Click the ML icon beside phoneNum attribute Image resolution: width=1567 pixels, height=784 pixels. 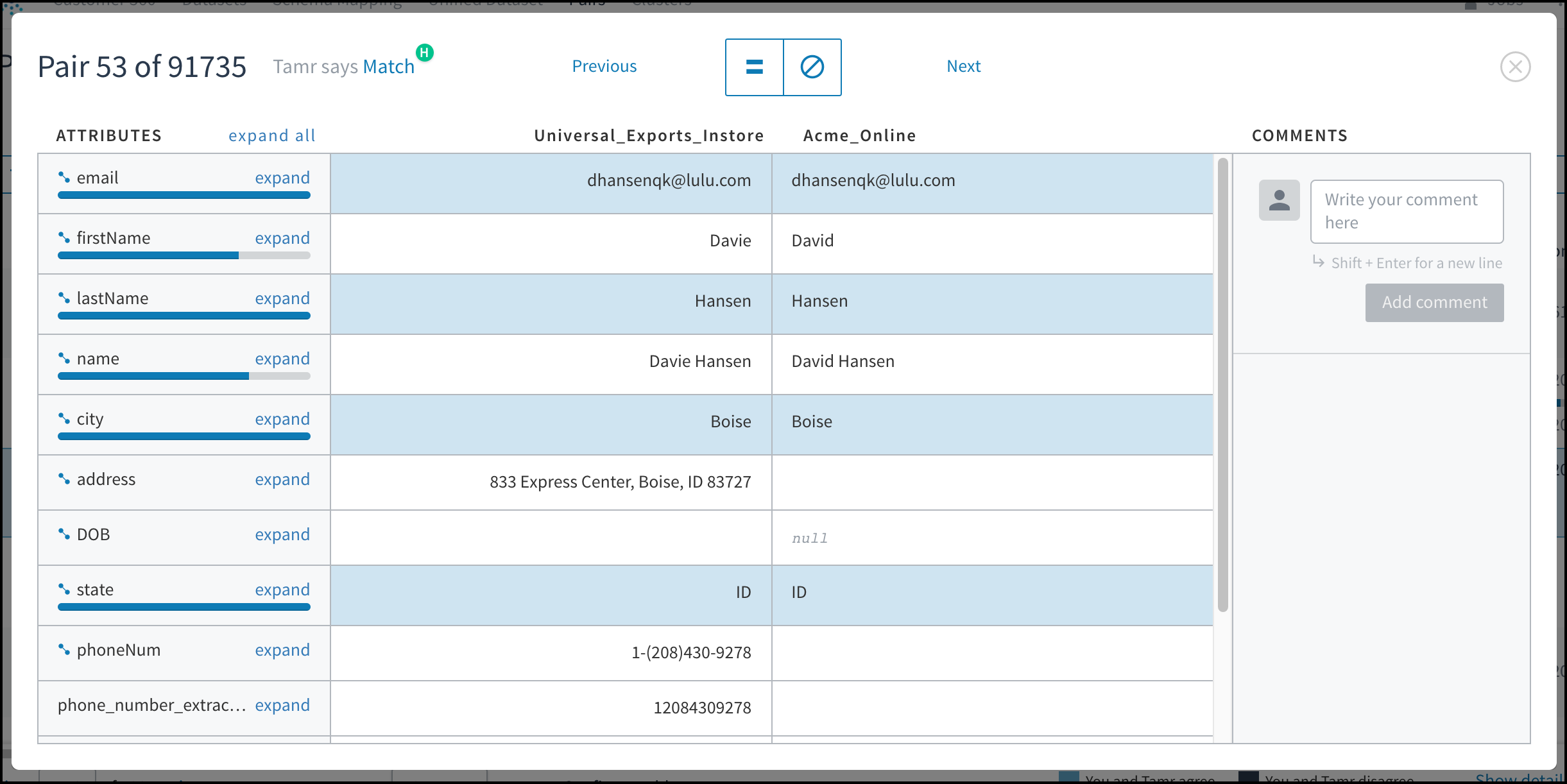click(x=64, y=649)
